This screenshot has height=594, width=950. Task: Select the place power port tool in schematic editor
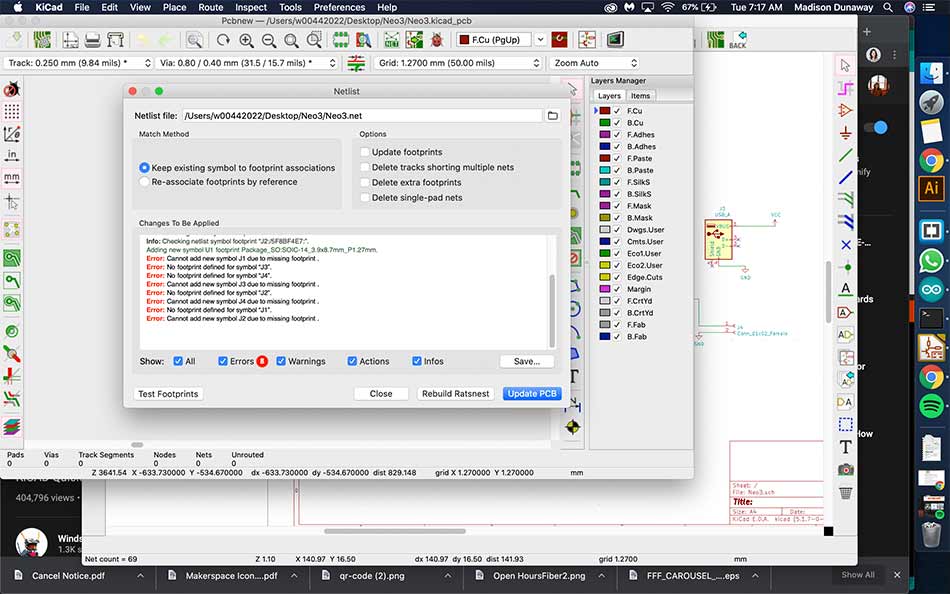pos(846,133)
